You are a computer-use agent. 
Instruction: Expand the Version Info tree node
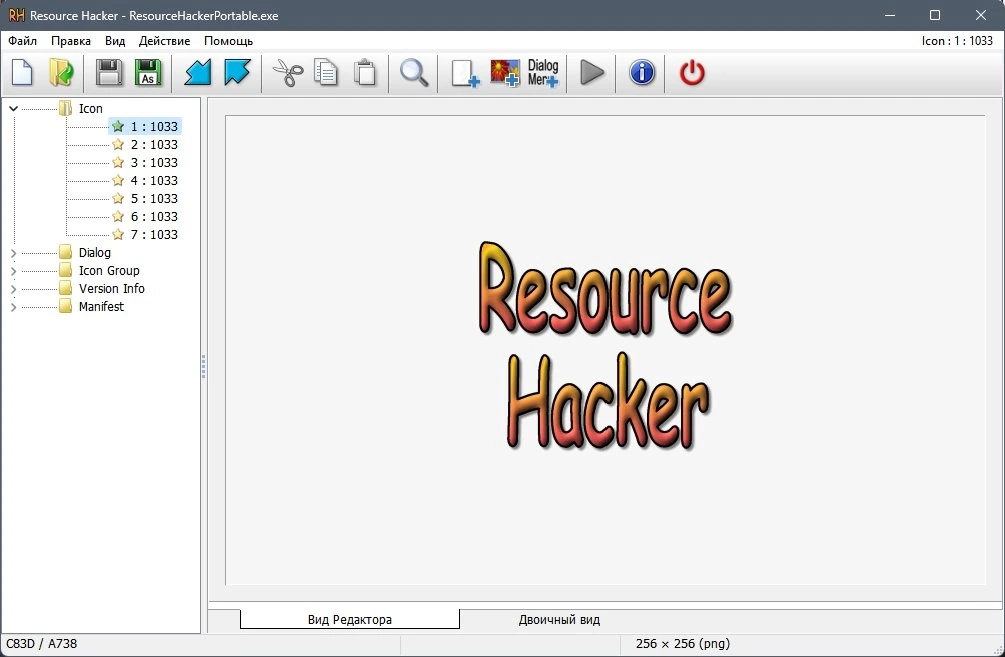click(13, 289)
